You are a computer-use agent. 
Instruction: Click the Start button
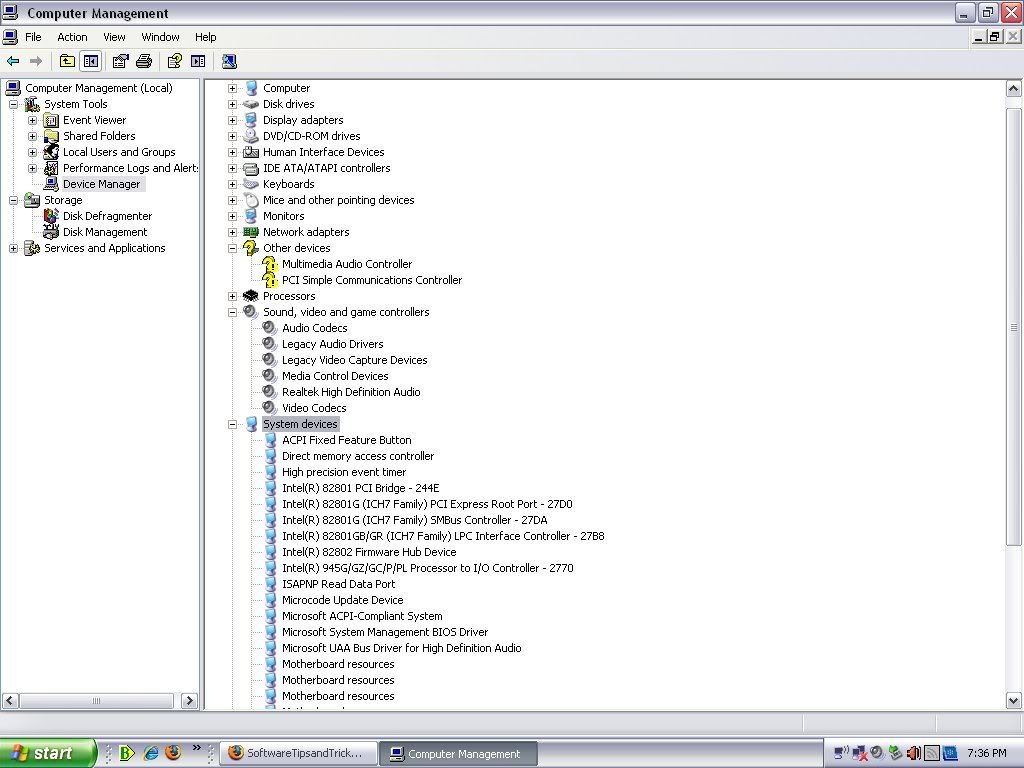click(47, 753)
